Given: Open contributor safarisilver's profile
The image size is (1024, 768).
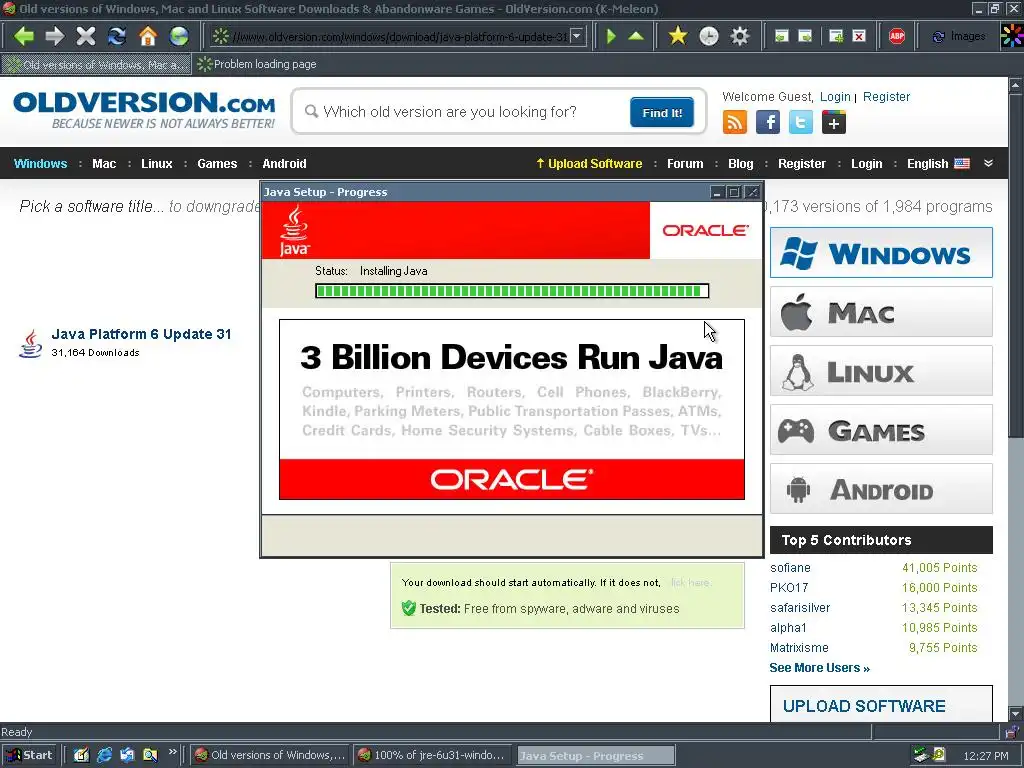Looking at the screenshot, I should (x=800, y=607).
